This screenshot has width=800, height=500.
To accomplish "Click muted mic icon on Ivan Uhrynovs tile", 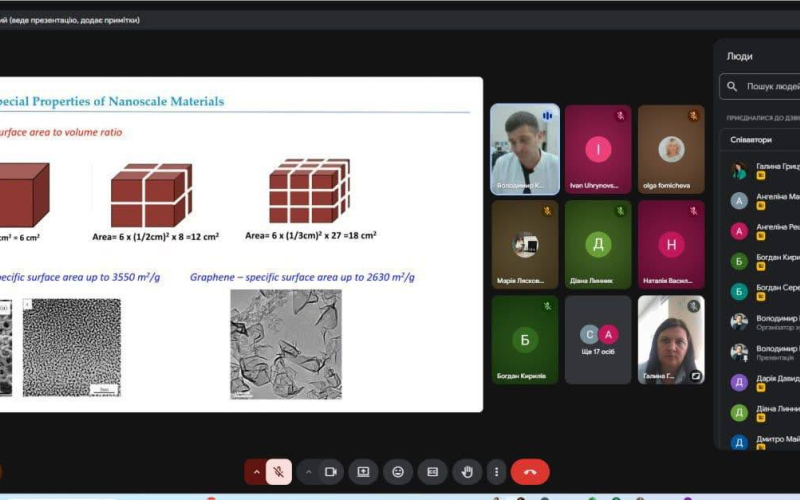I will click(x=620, y=116).
